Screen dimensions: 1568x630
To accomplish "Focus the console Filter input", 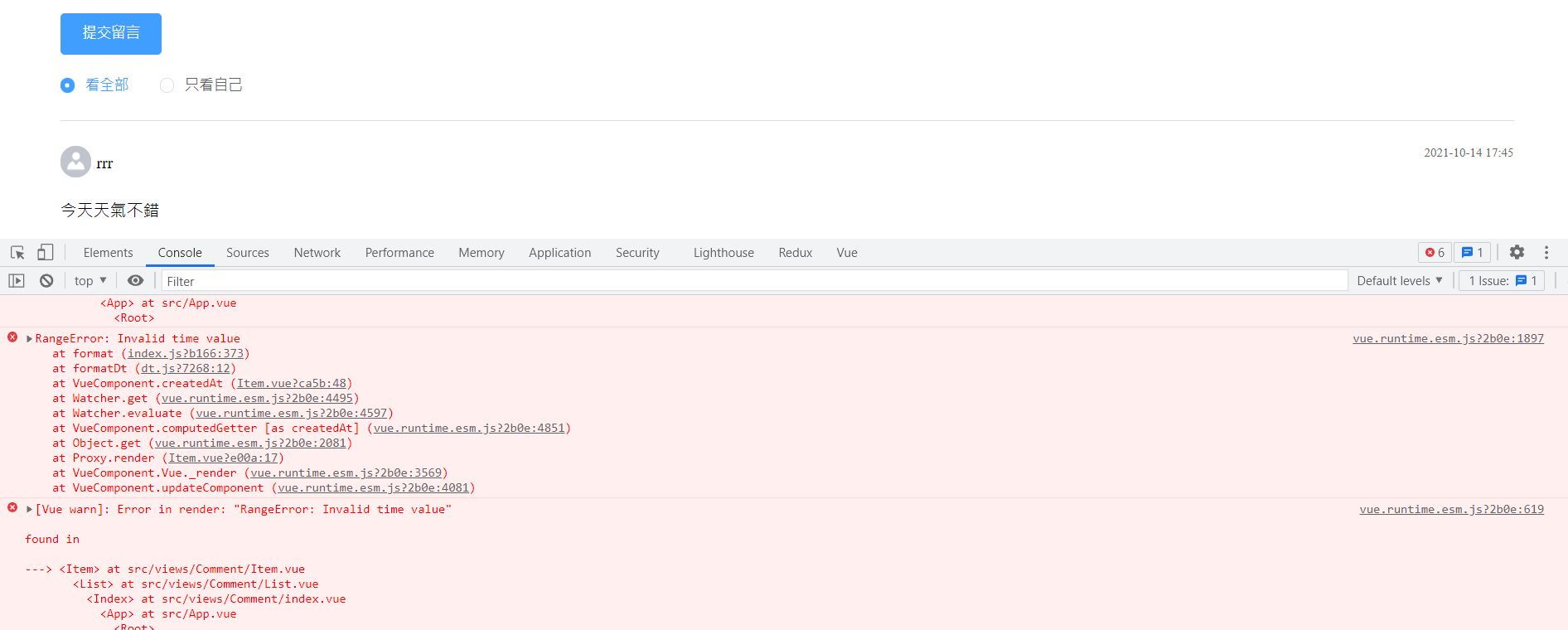I will click(754, 281).
